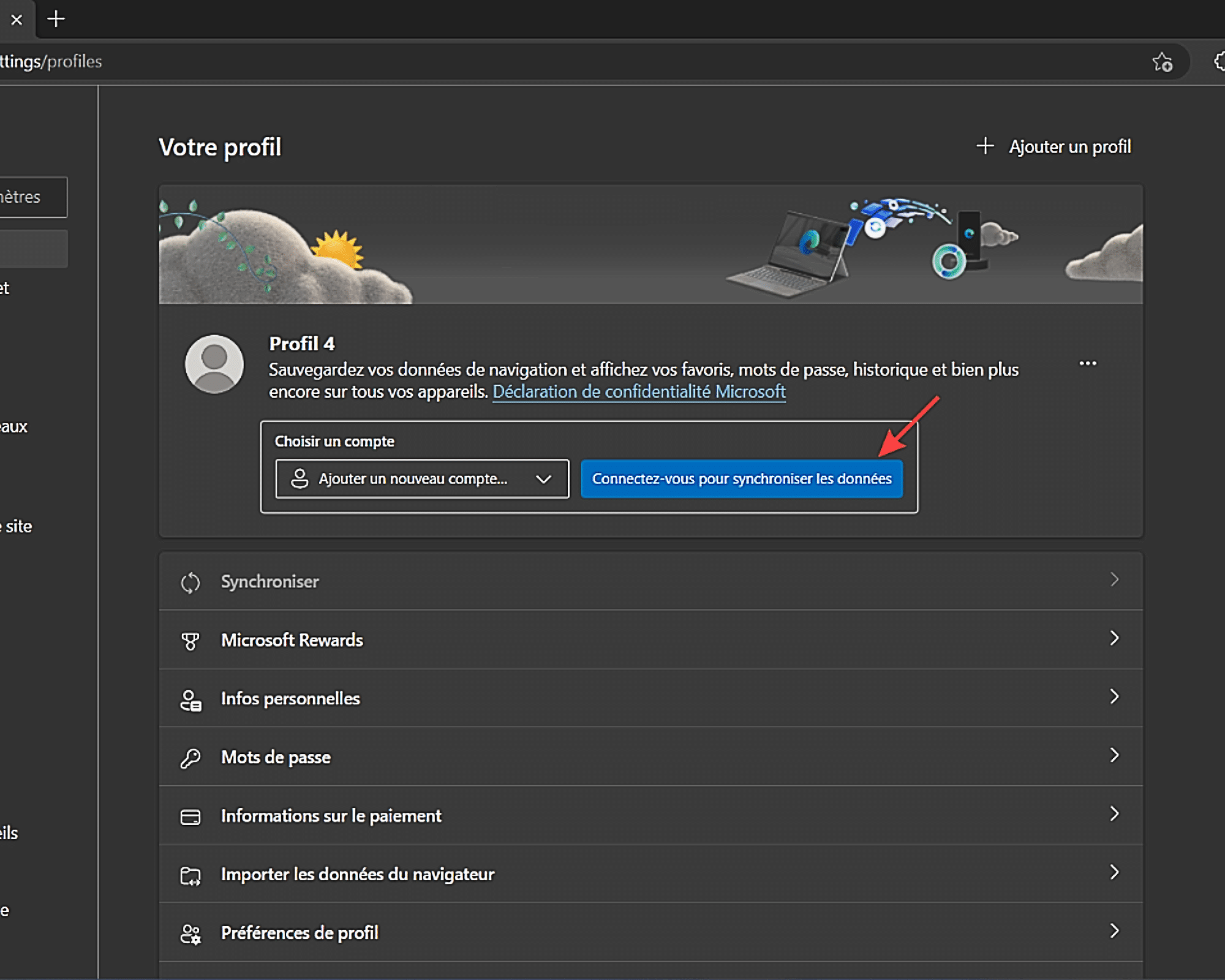Click the plus icon beside Ajouter un profil
Viewport: 1225px width, 980px height.
[x=985, y=146]
